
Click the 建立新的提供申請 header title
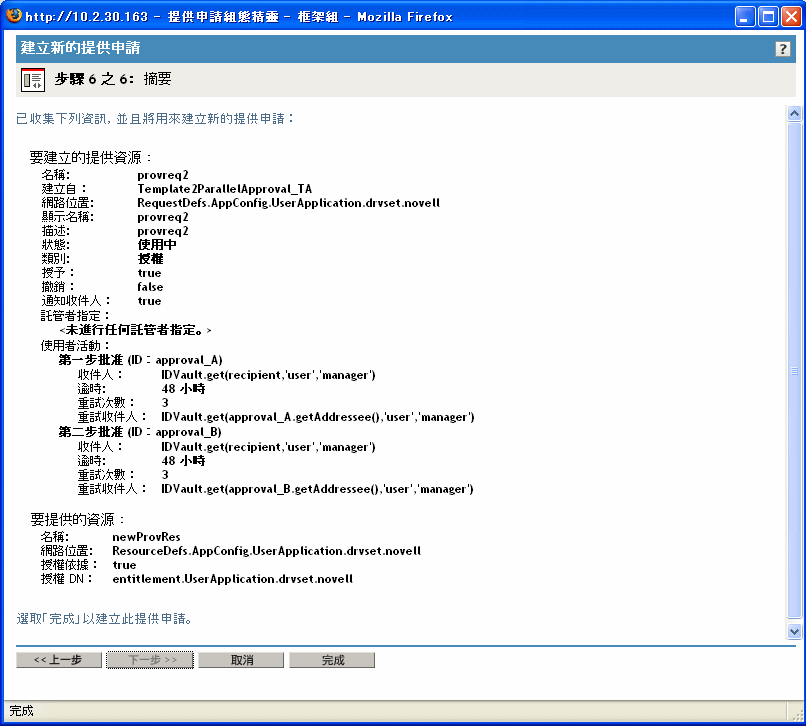[80, 48]
